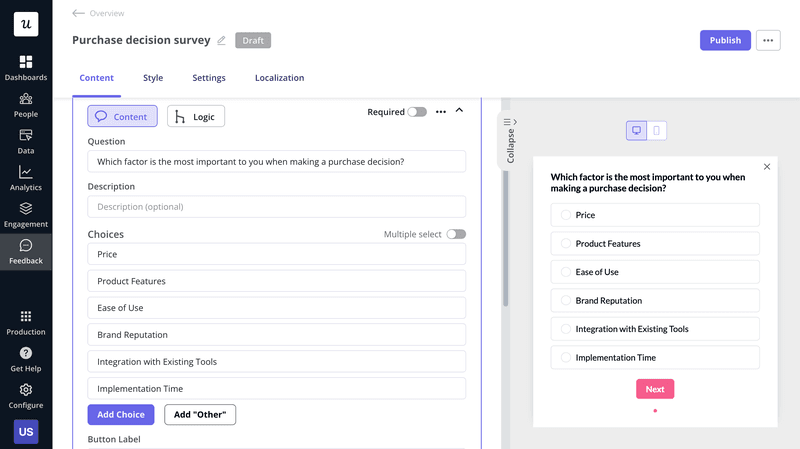The height and width of the screenshot is (449, 800).
Task: Select Product Features radio option in preview
Action: click(566, 243)
